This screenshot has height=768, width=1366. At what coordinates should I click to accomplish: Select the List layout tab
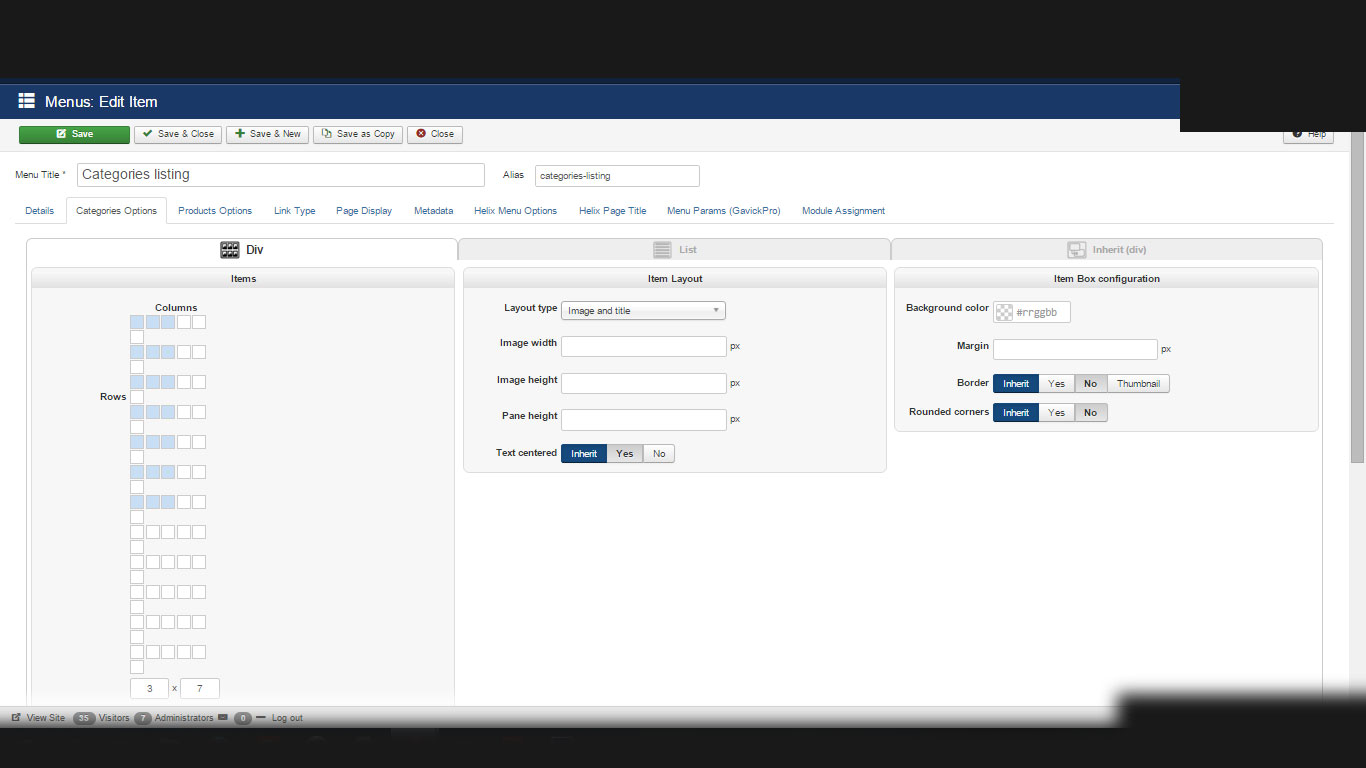pos(674,250)
